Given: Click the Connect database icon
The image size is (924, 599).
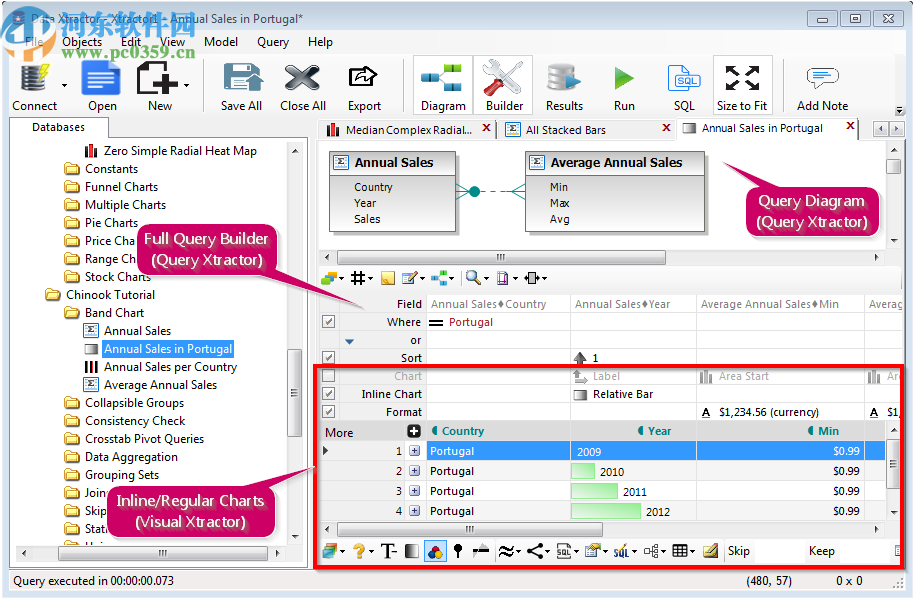Looking at the screenshot, I should [34, 79].
